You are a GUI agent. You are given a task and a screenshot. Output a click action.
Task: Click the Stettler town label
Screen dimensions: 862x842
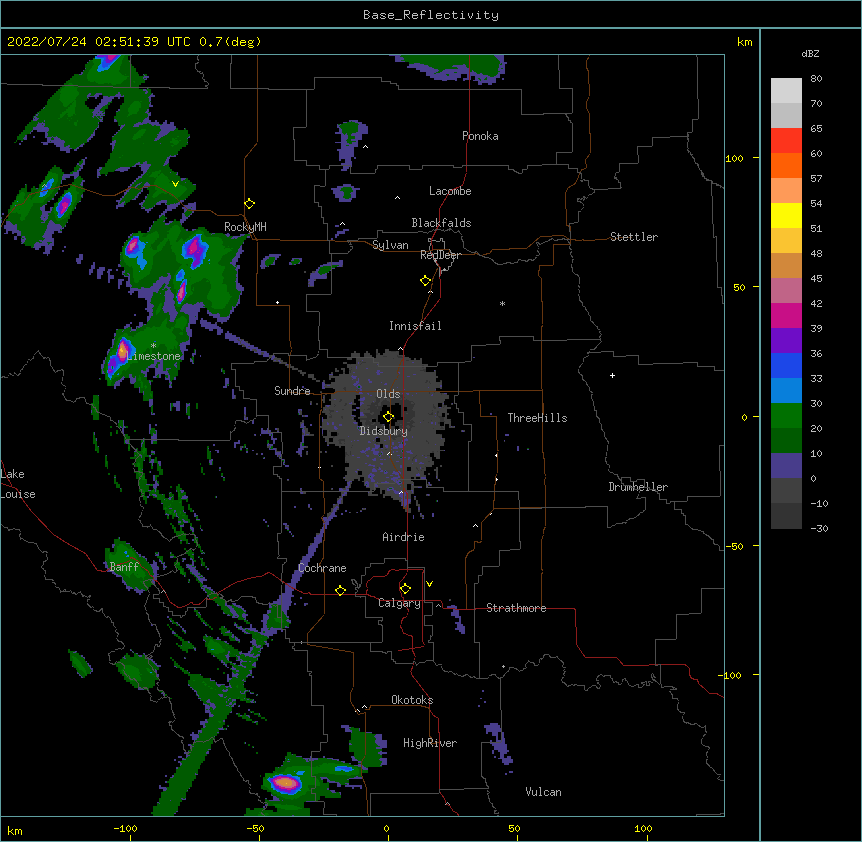(634, 237)
